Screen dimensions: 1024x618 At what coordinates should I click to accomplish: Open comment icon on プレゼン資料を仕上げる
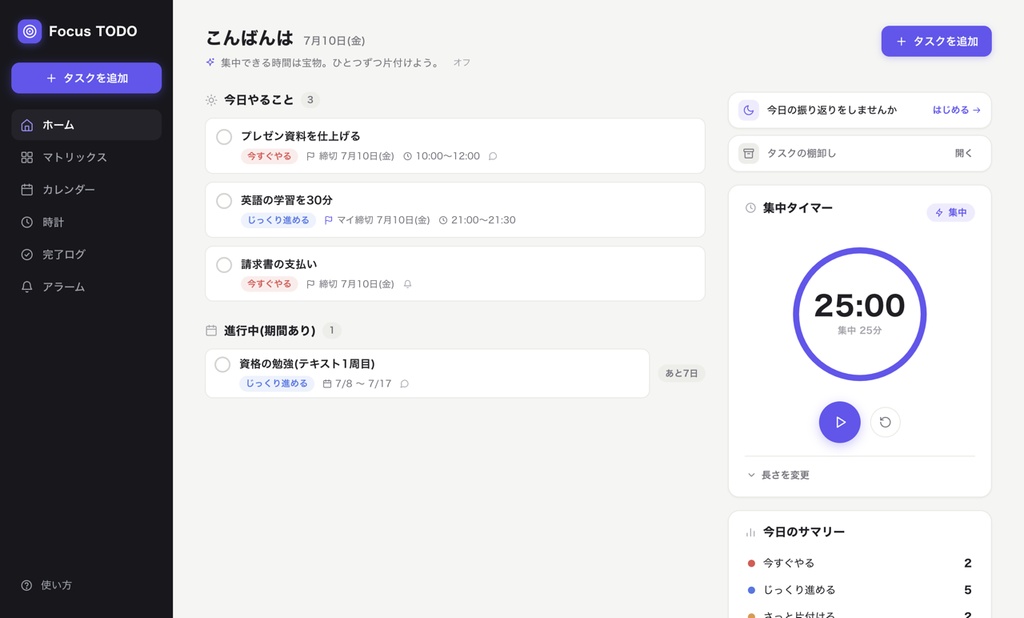pyautogui.click(x=493, y=156)
